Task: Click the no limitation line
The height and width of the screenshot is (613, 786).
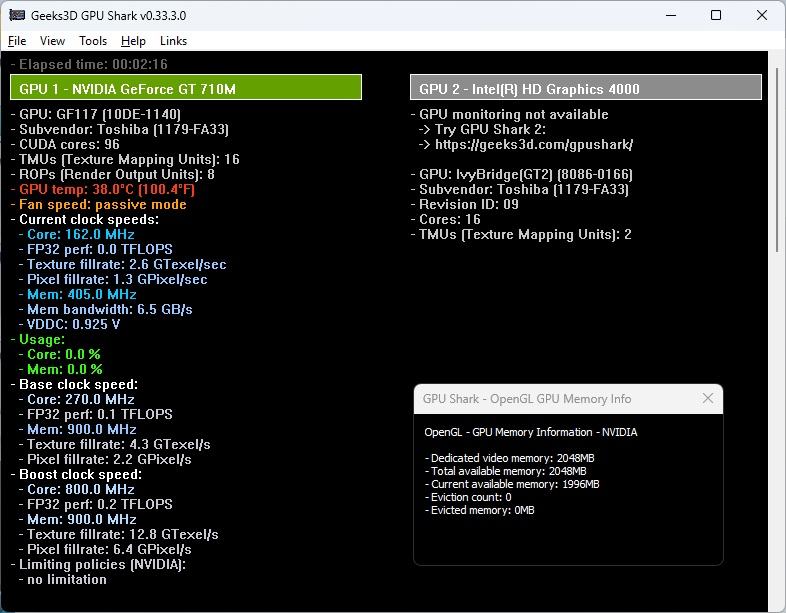Action: tap(63, 580)
